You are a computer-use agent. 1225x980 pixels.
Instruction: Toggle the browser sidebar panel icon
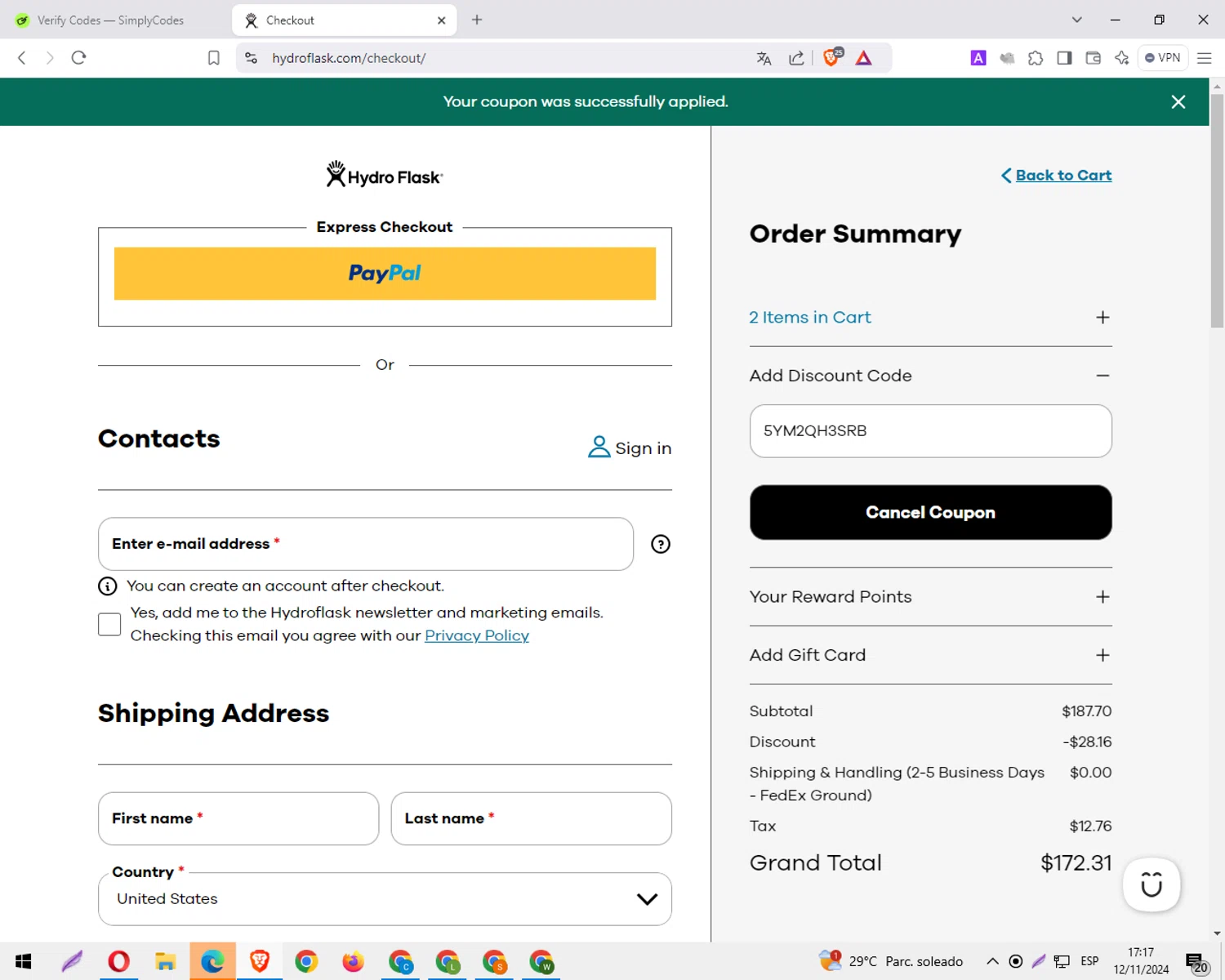pyautogui.click(x=1064, y=58)
